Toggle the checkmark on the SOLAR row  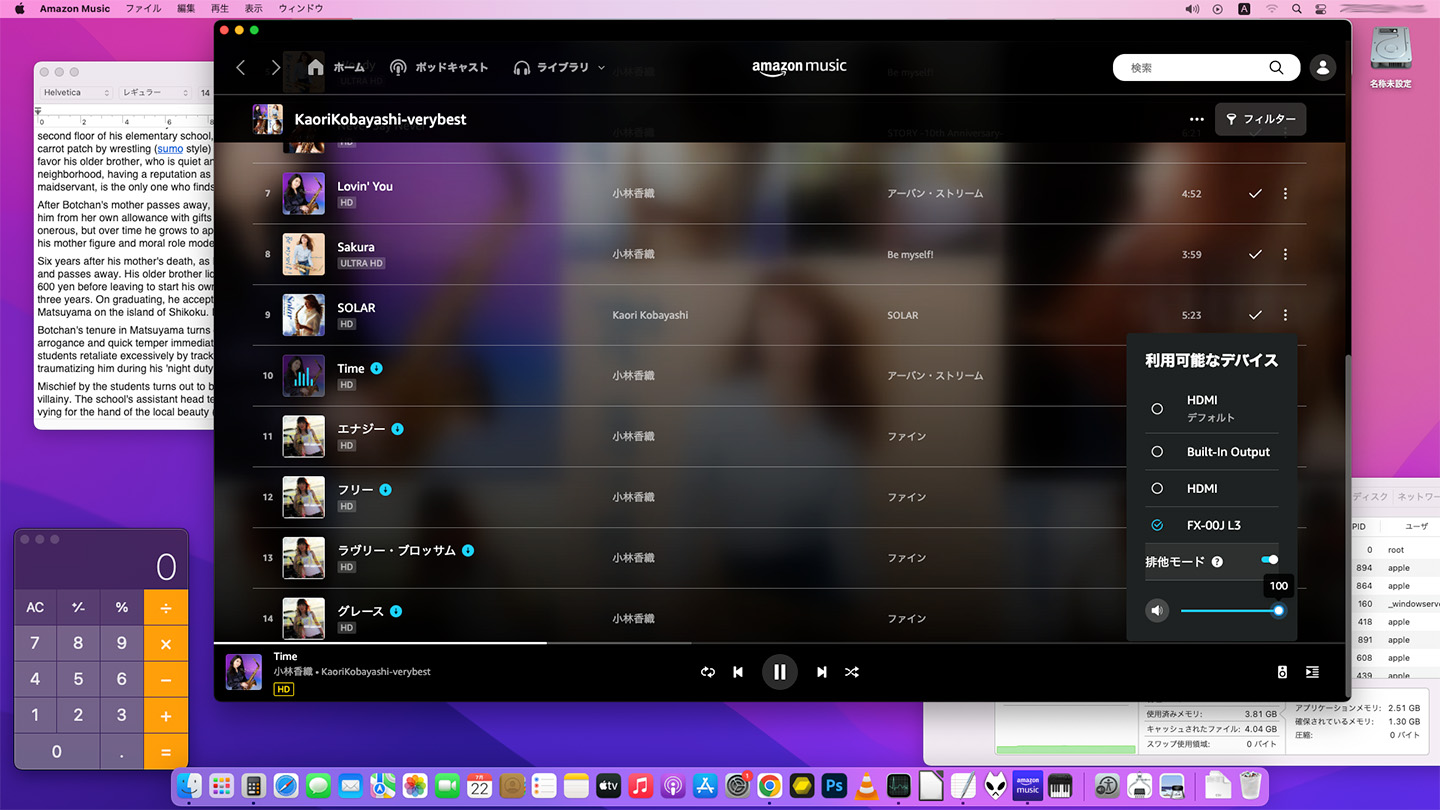(1255, 315)
